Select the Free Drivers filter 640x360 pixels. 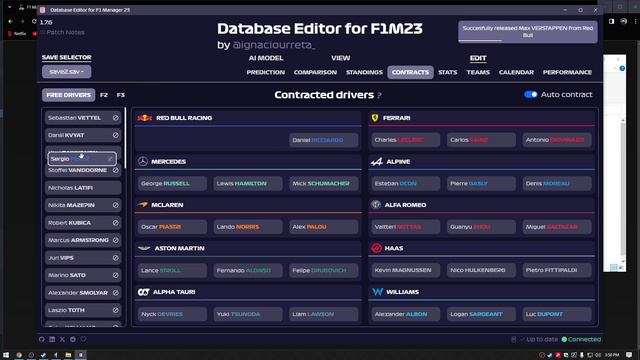tap(69, 95)
